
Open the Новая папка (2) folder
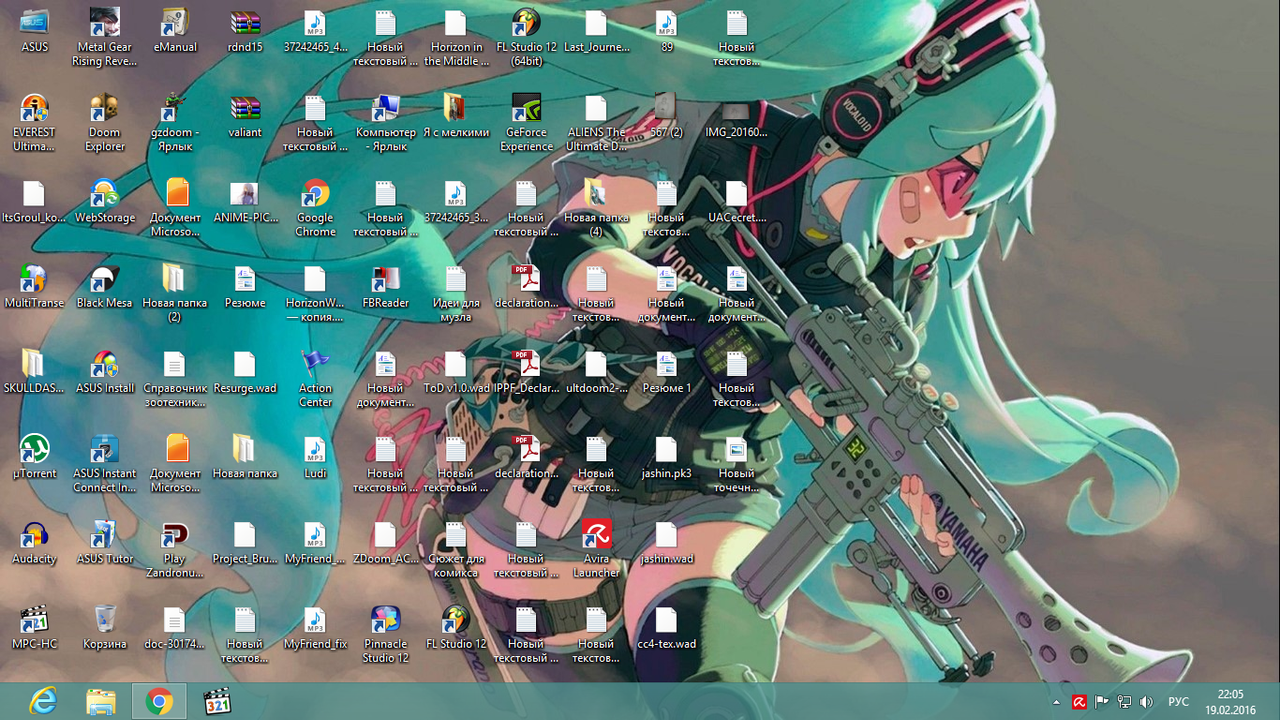click(175, 293)
